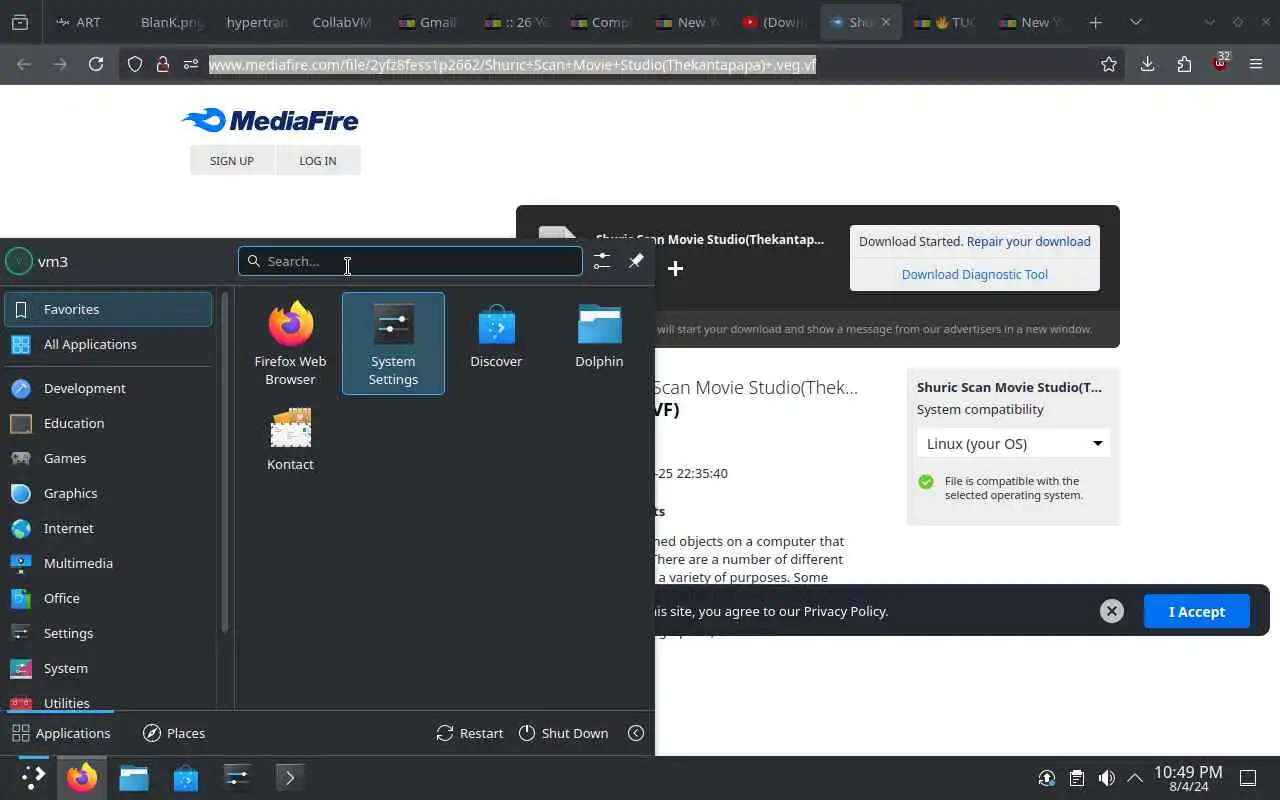Click the uBlock extension icon with badge
This screenshot has width=1280, height=800.
coord(1220,63)
